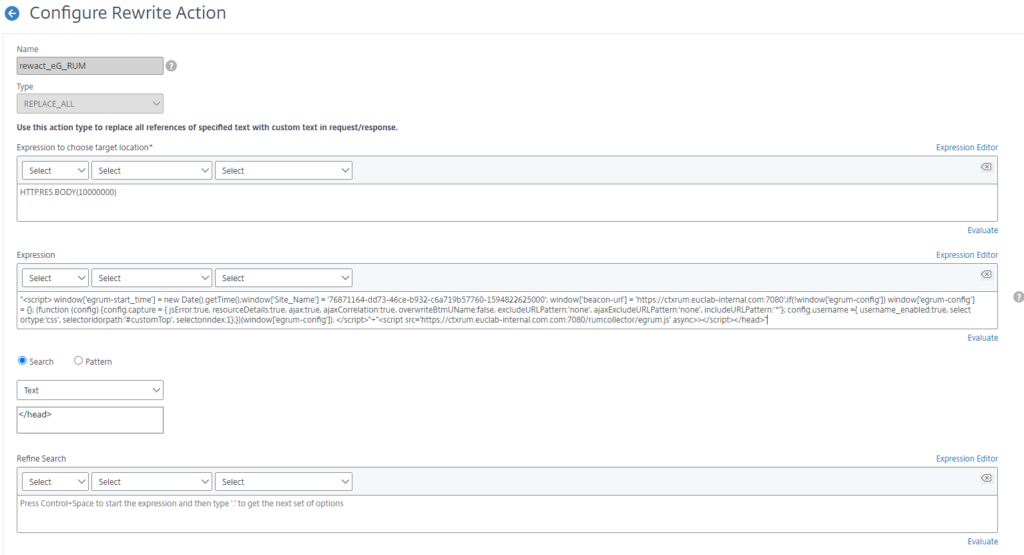Click Evaluate under Refine Search box

(x=982, y=542)
